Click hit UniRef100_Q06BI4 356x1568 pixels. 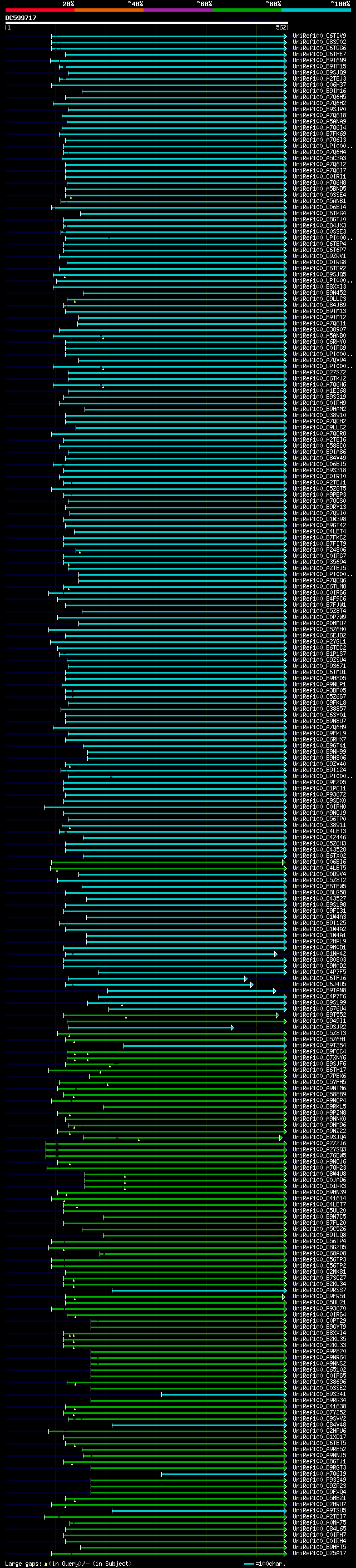pyautogui.click(x=319, y=207)
